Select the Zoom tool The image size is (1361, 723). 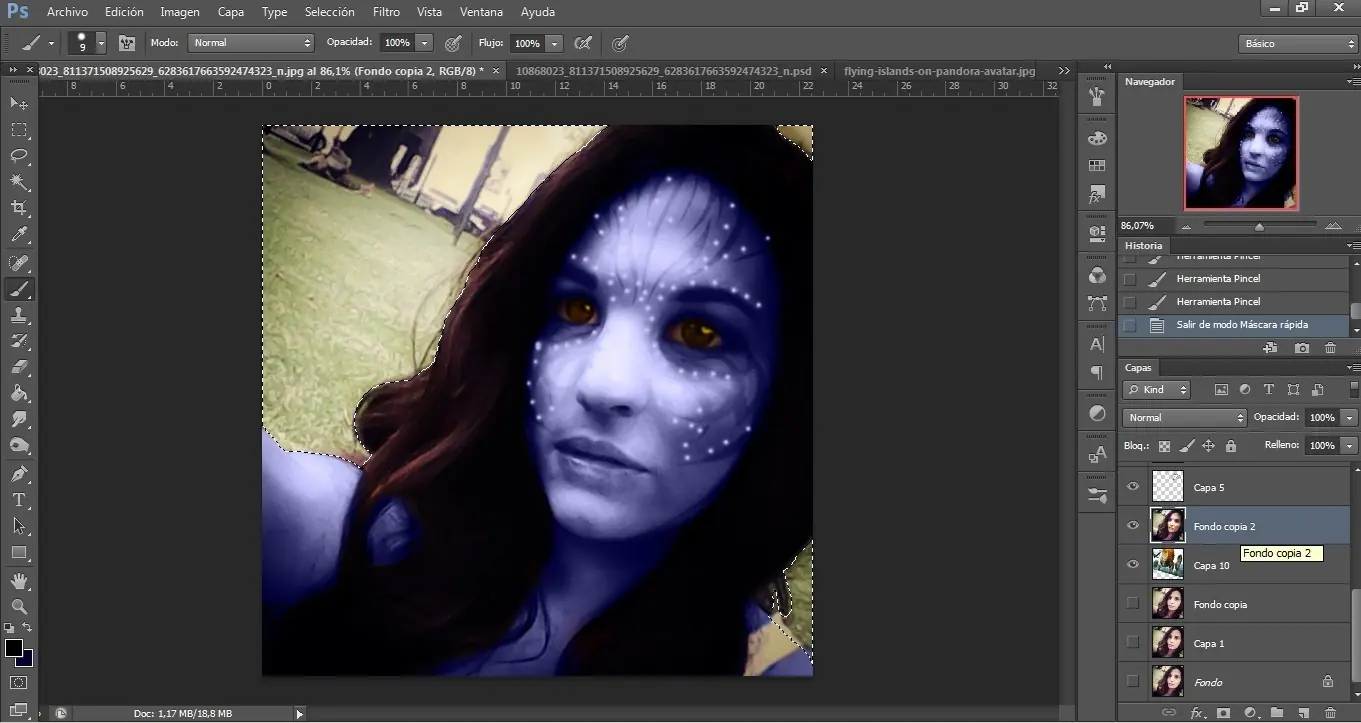tap(19, 606)
